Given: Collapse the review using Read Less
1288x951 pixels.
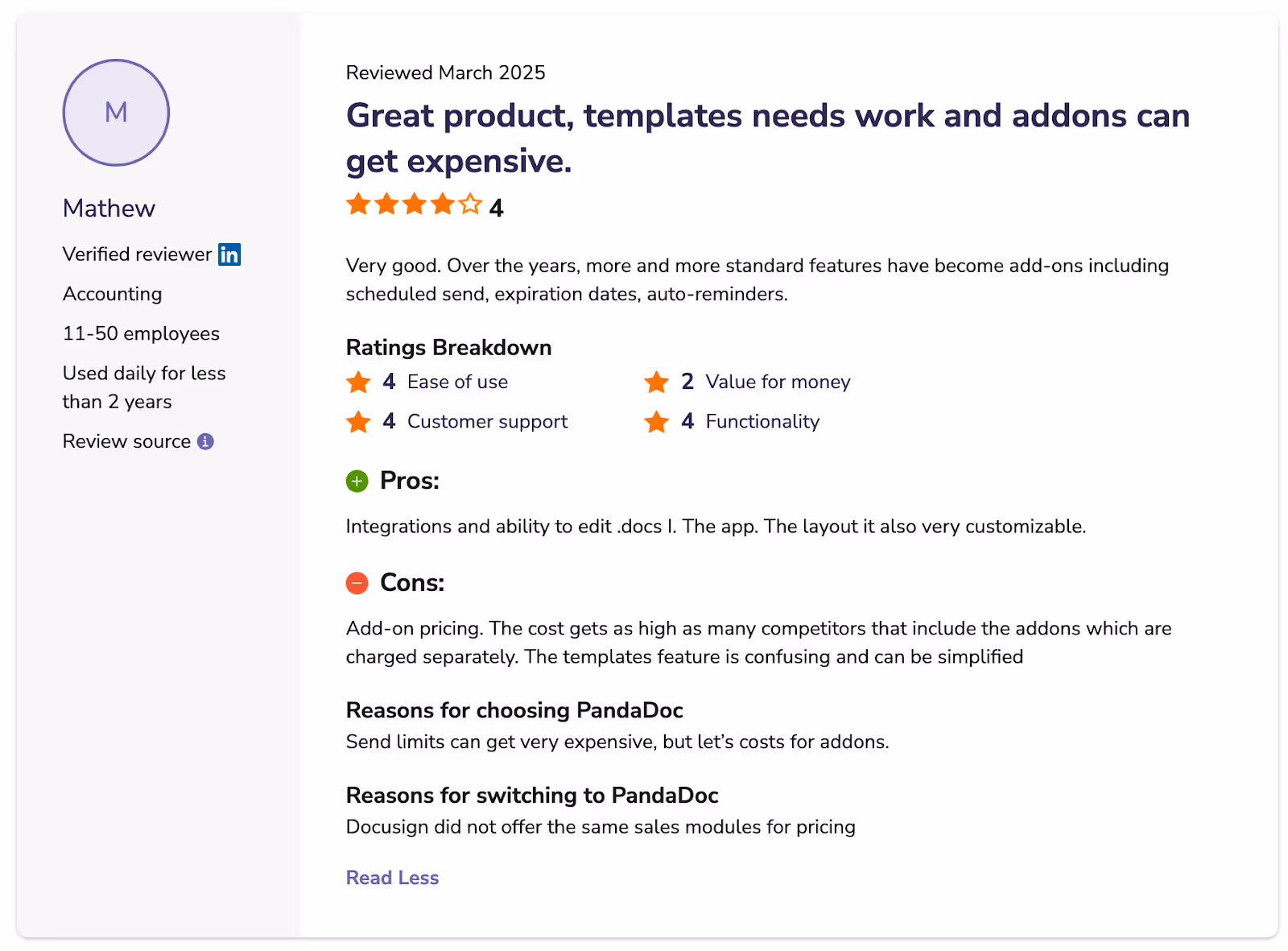Looking at the screenshot, I should pos(392,878).
